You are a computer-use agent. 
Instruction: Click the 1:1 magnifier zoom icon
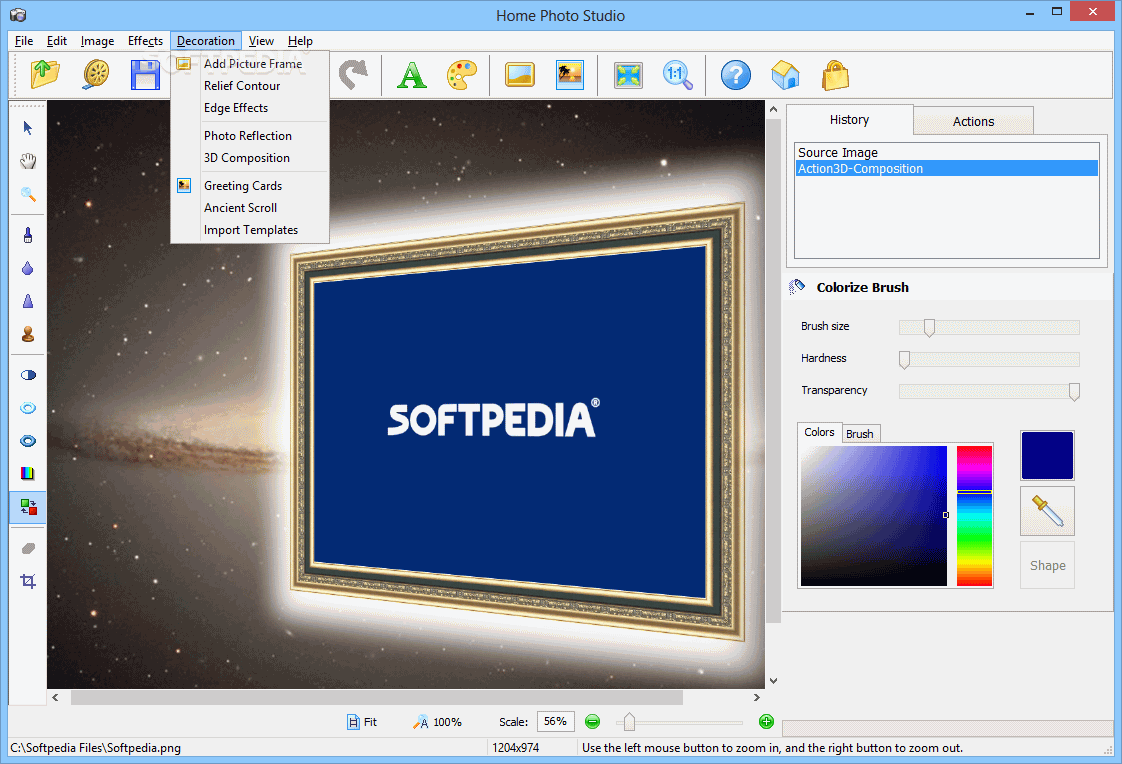pyautogui.click(x=677, y=74)
